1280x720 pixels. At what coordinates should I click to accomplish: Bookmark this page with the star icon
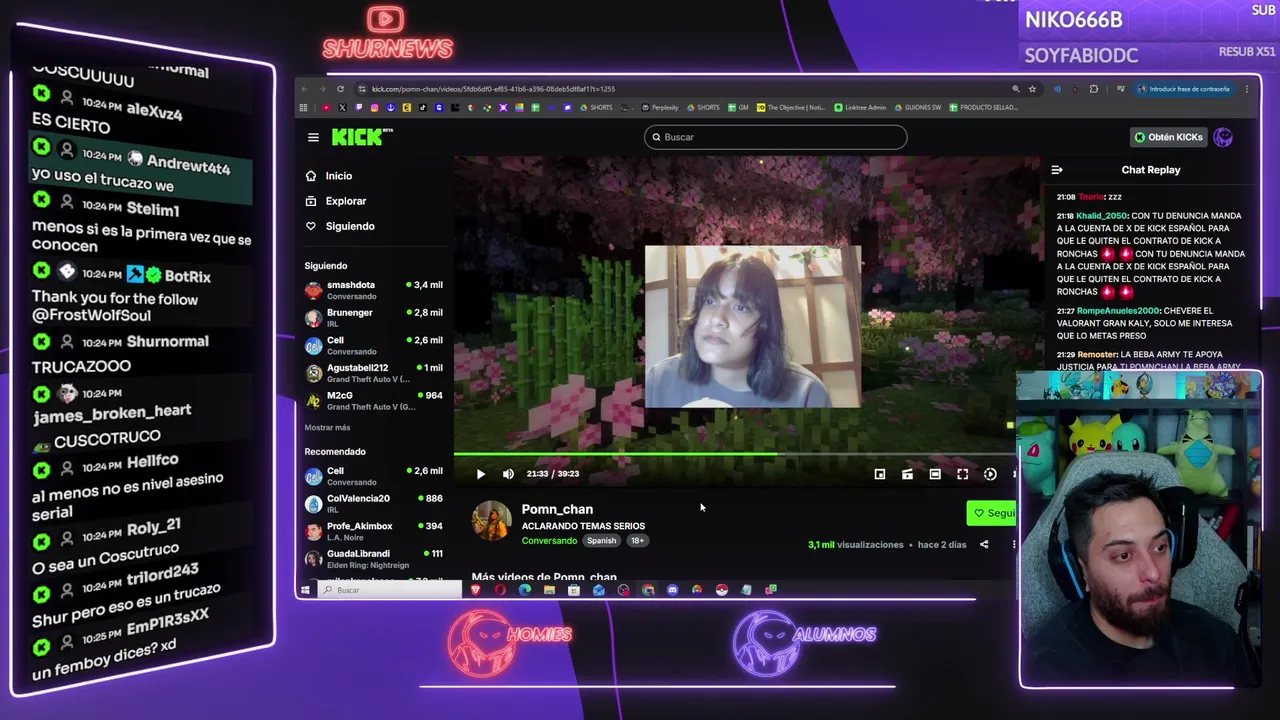(1032, 89)
